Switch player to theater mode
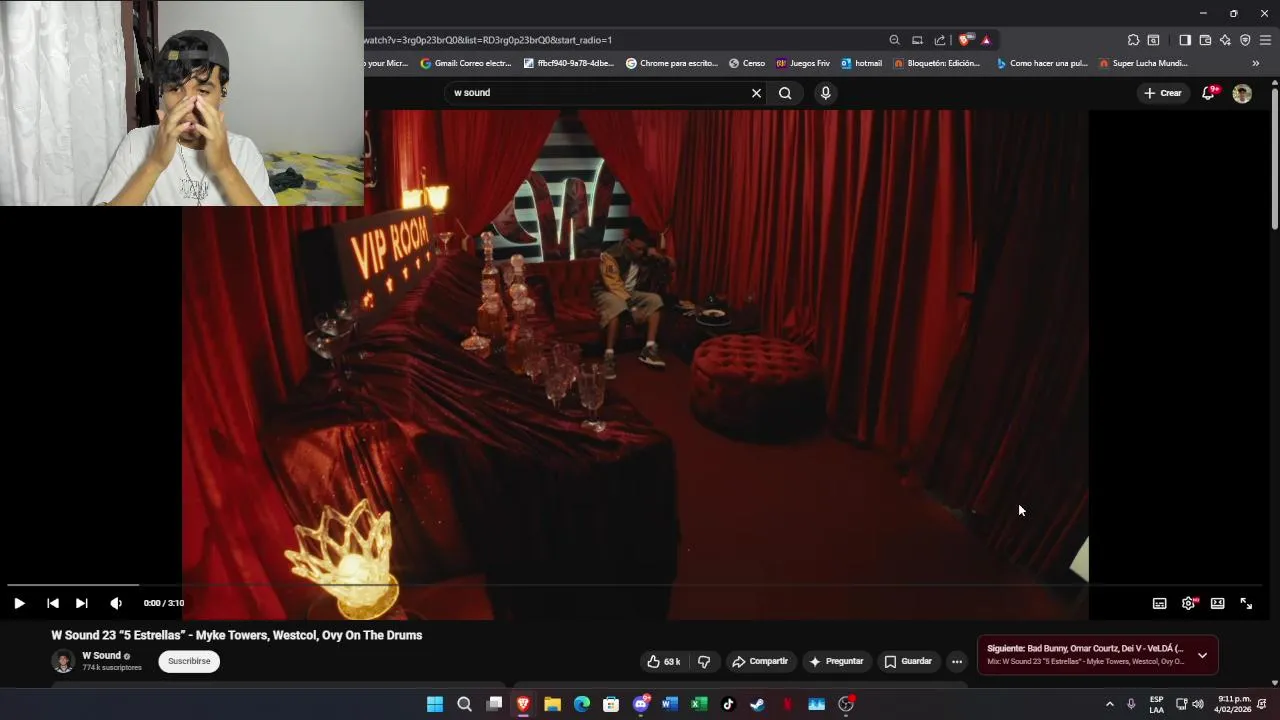This screenshot has height=720, width=1280. tap(1217, 603)
